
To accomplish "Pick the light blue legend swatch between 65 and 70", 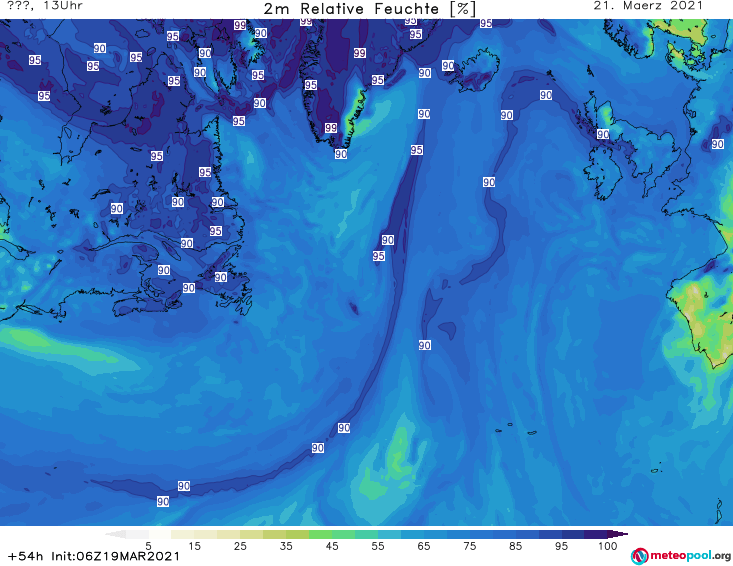I will click(435, 534).
